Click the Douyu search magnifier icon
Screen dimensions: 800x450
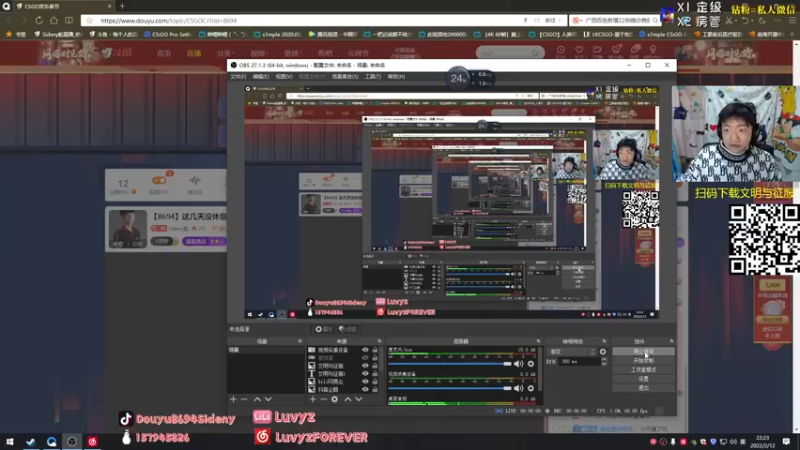[x=535, y=53]
